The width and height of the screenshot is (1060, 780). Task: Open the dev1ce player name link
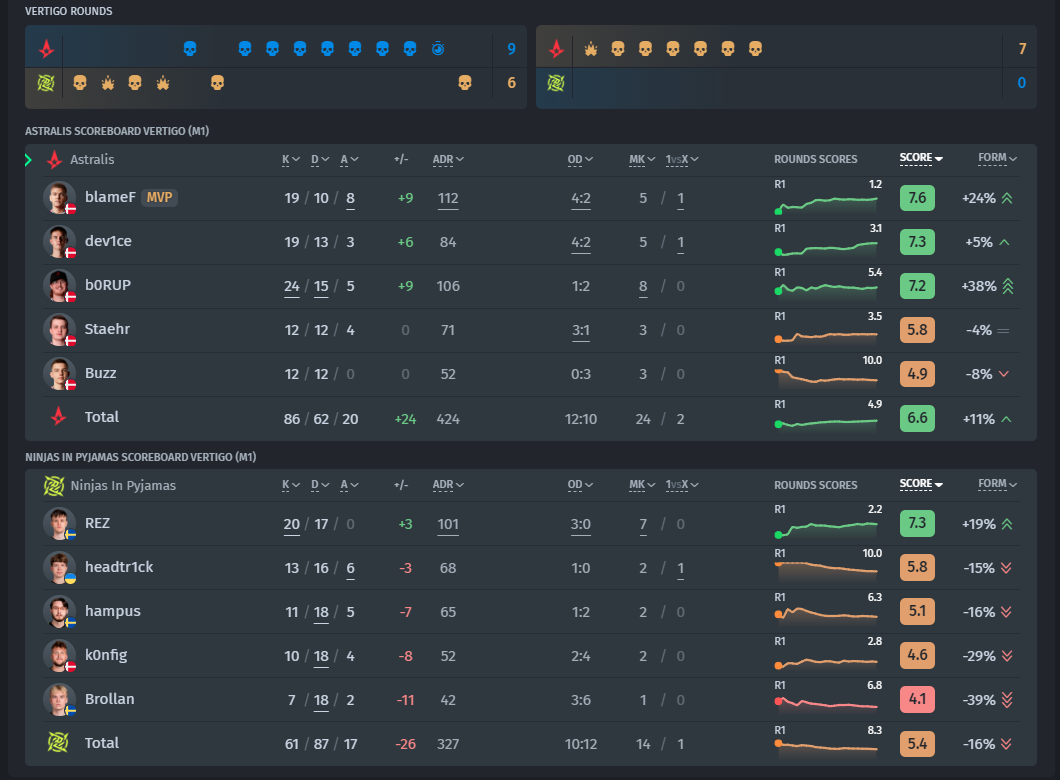click(x=108, y=241)
